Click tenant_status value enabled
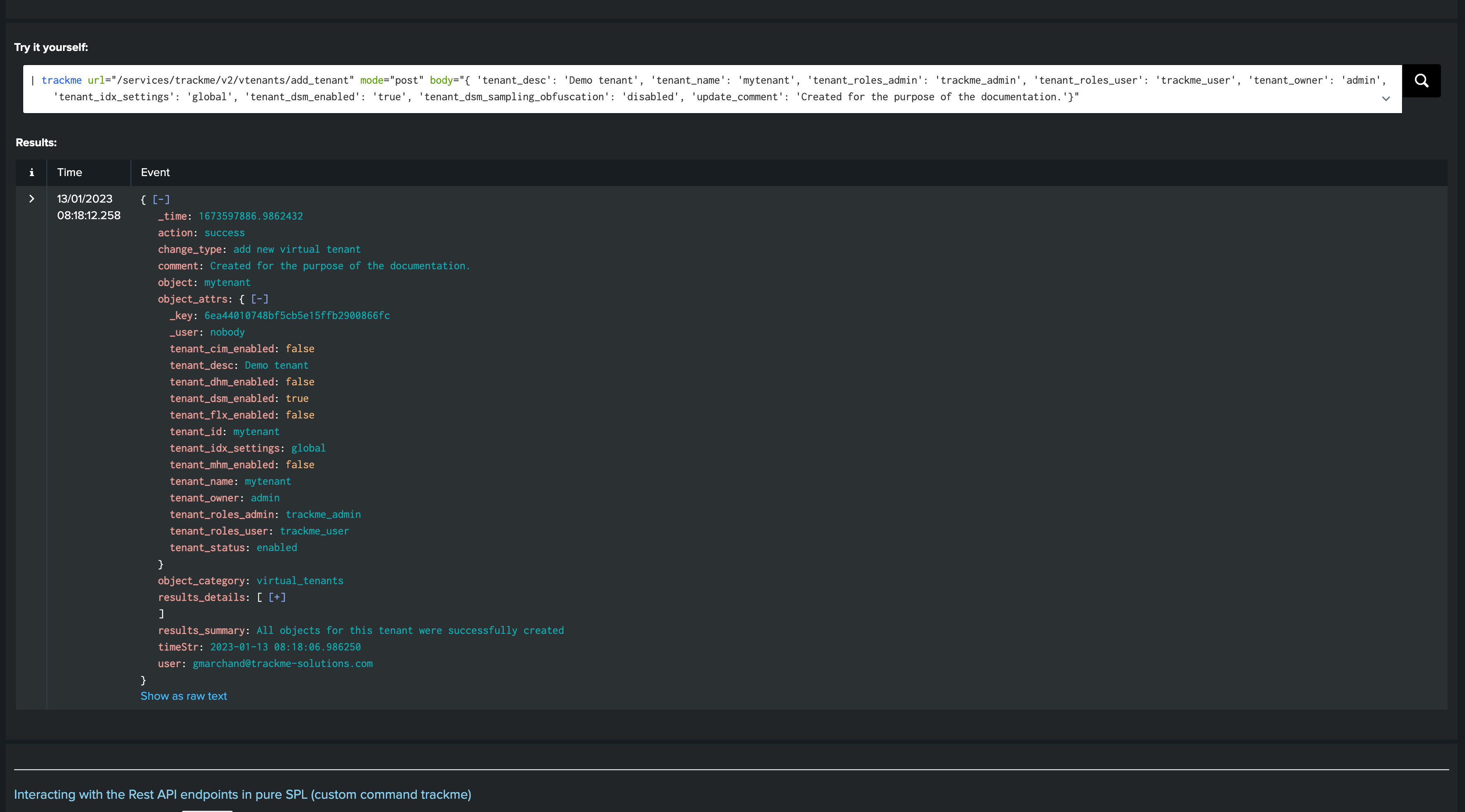This screenshot has width=1465, height=812. 276,548
